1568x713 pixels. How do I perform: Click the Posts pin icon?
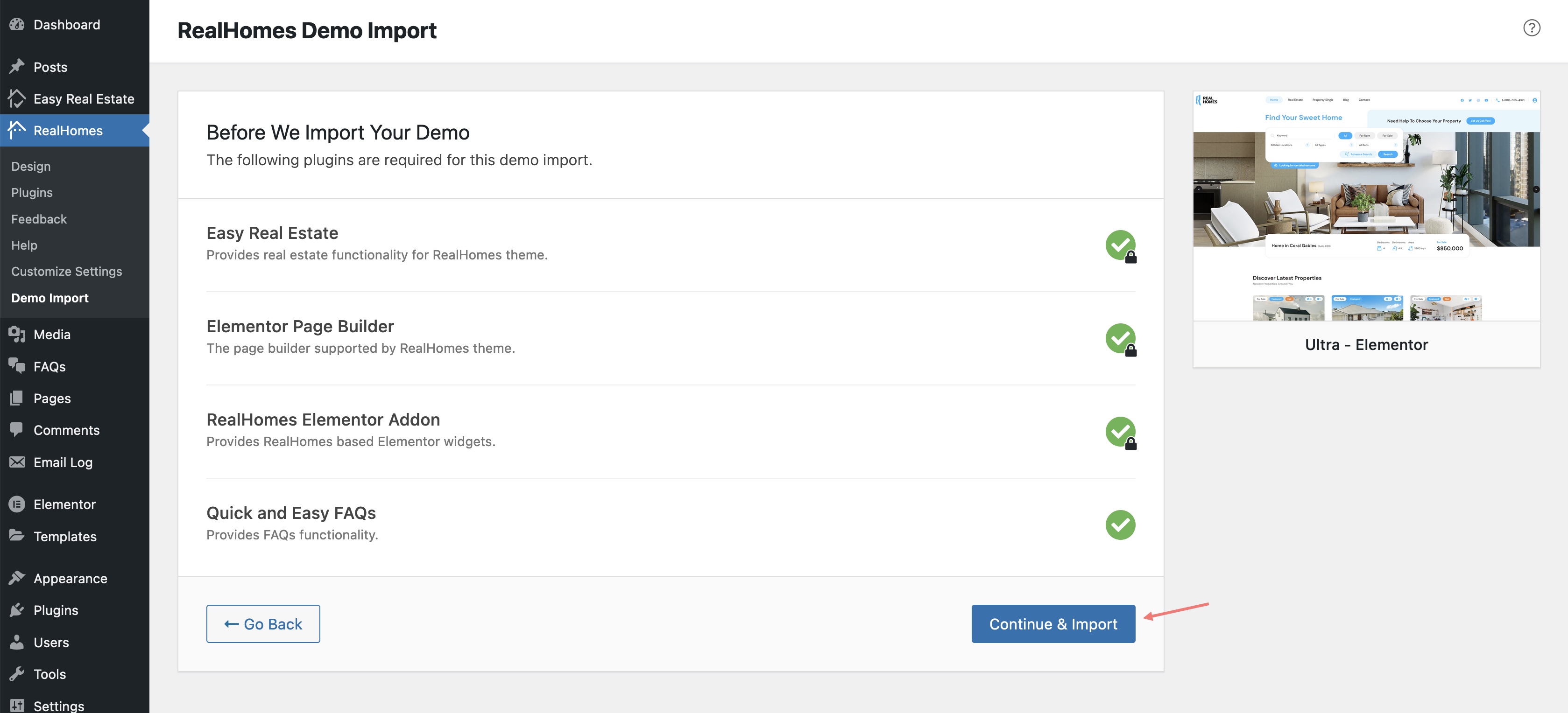tap(17, 66)
